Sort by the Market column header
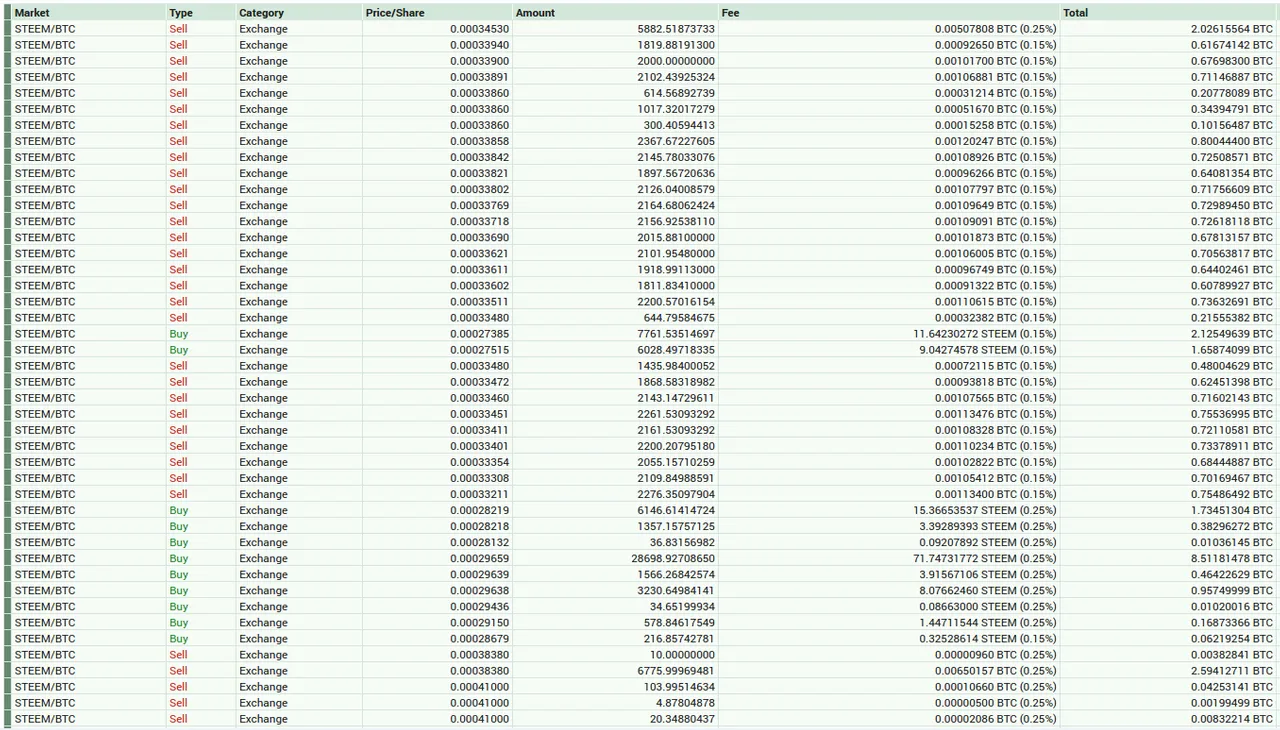Image resolution: width=1280 pixels, height=730 pixels. coord(88,13)
